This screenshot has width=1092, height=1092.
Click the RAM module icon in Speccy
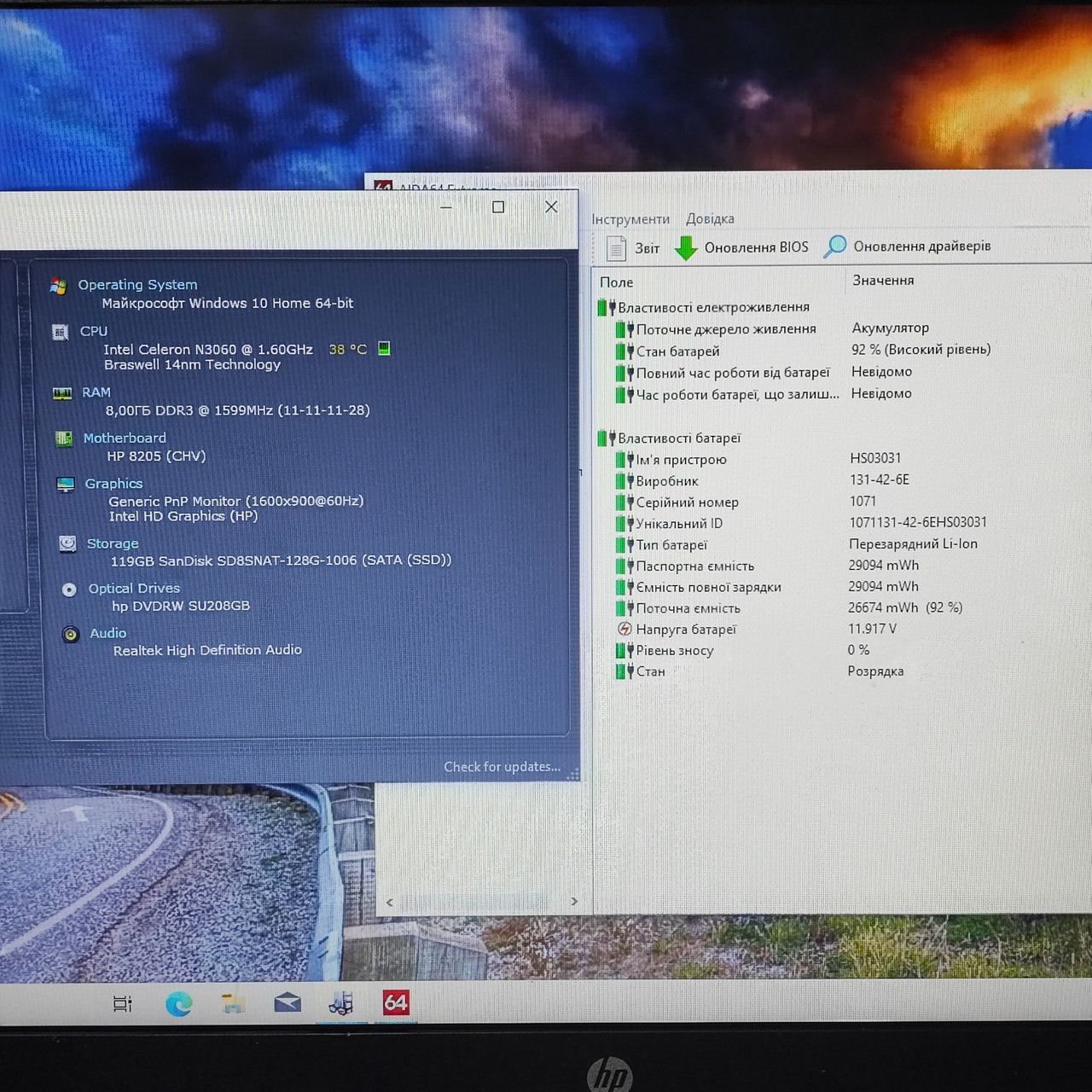point(62,393)
